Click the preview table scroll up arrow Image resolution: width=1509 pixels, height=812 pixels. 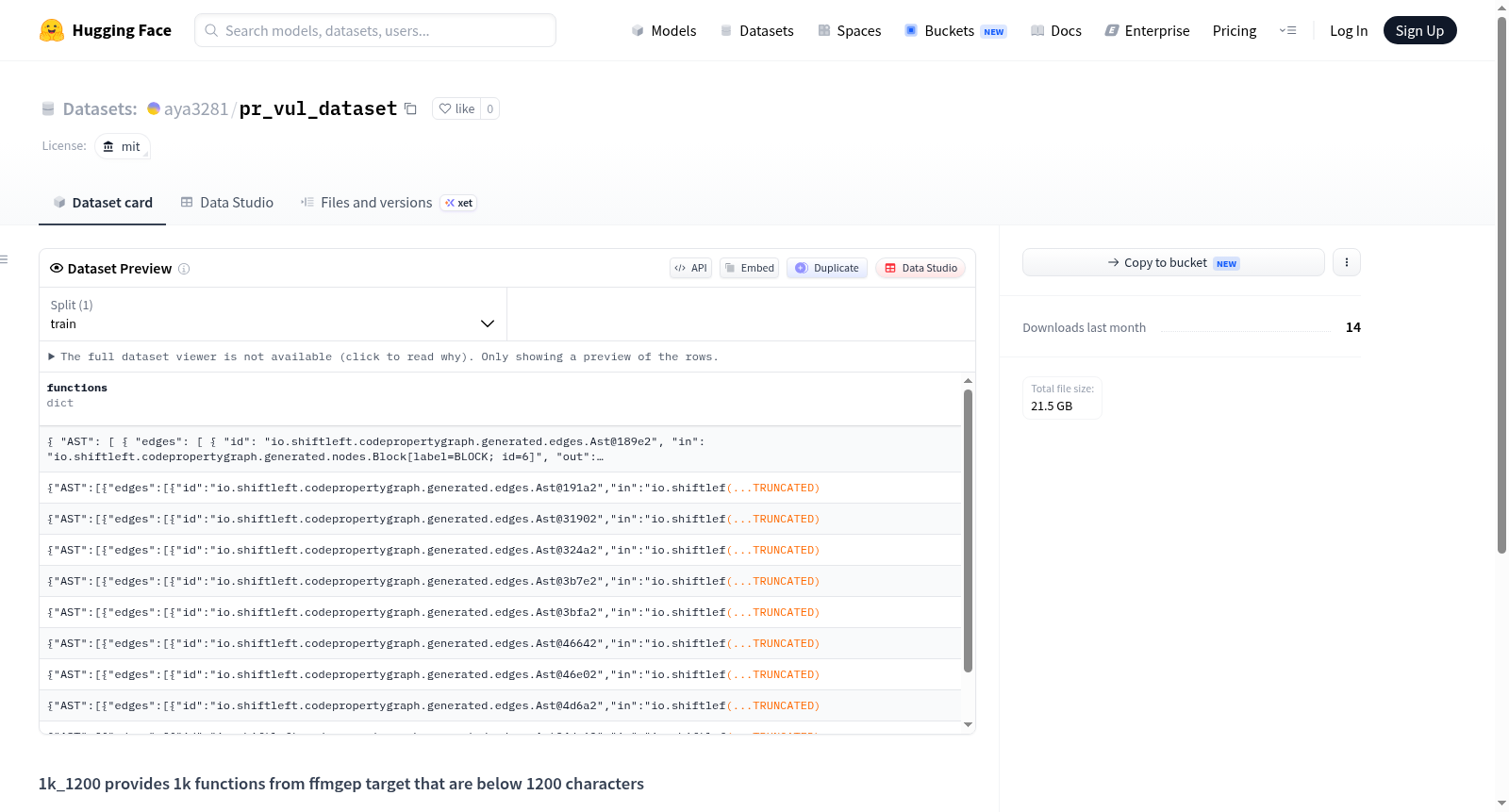pos(968,381)
